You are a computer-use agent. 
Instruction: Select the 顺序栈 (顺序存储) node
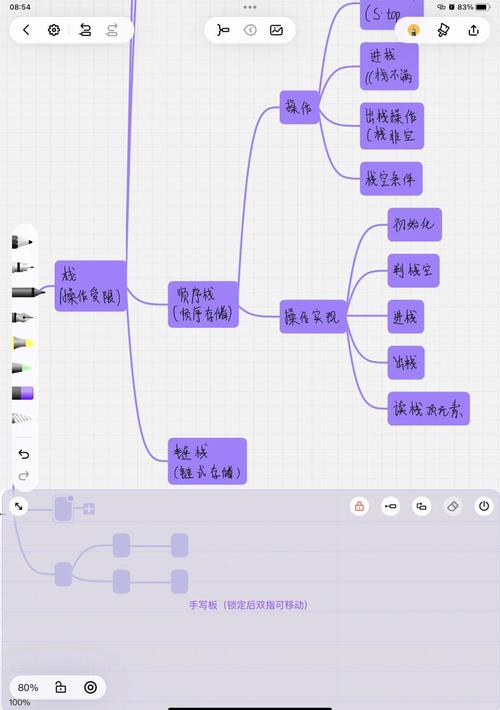pyautogui.click(x=203, y=304)
